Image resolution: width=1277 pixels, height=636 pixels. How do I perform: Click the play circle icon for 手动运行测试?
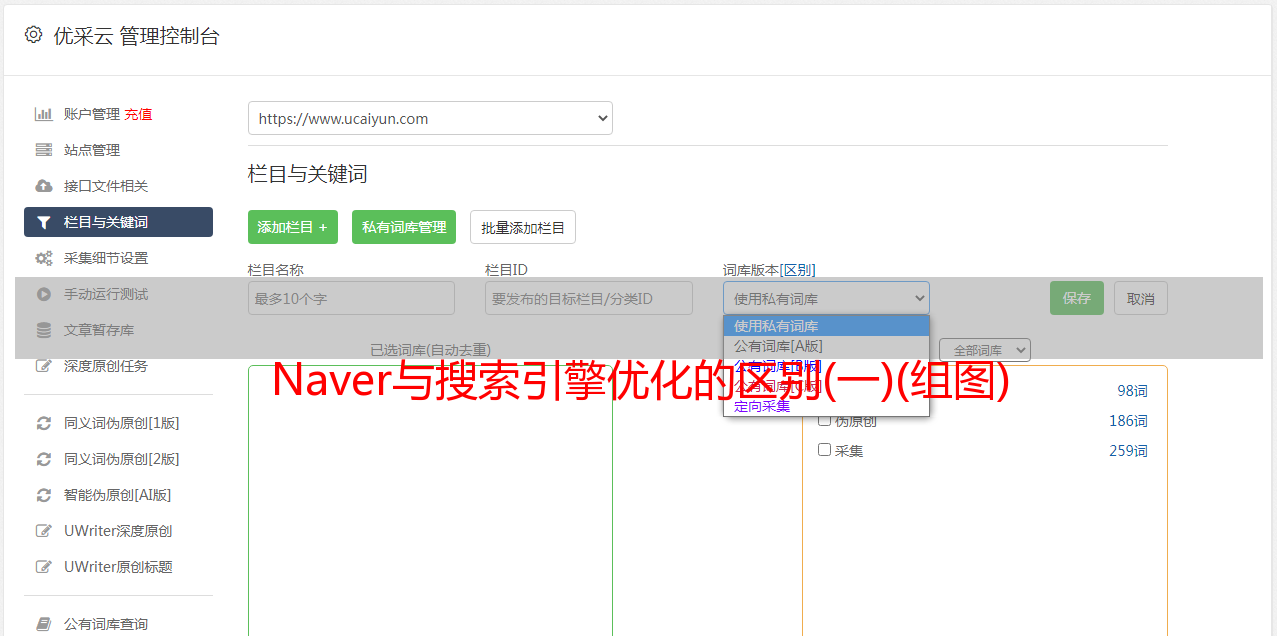[43, 294]
